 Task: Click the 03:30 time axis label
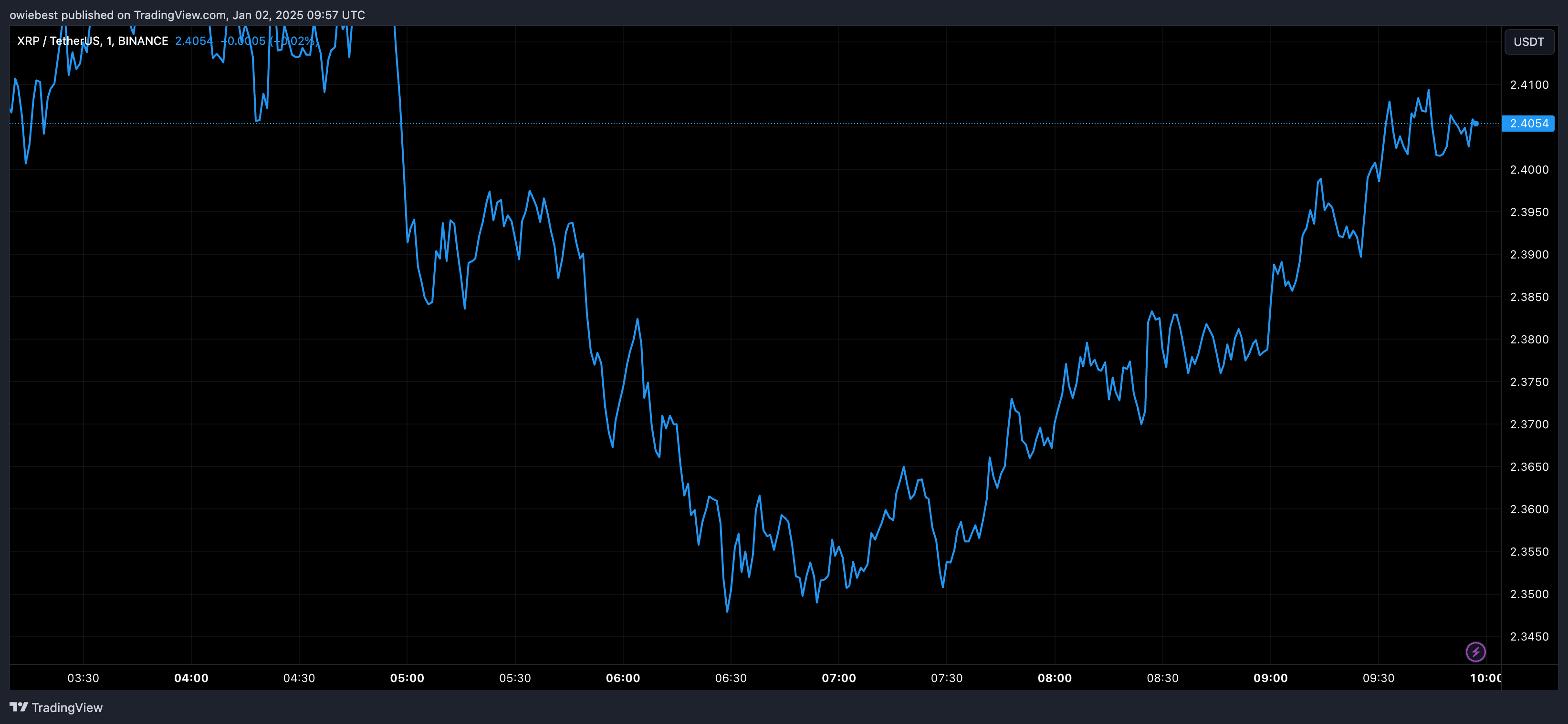click(84, 678)
